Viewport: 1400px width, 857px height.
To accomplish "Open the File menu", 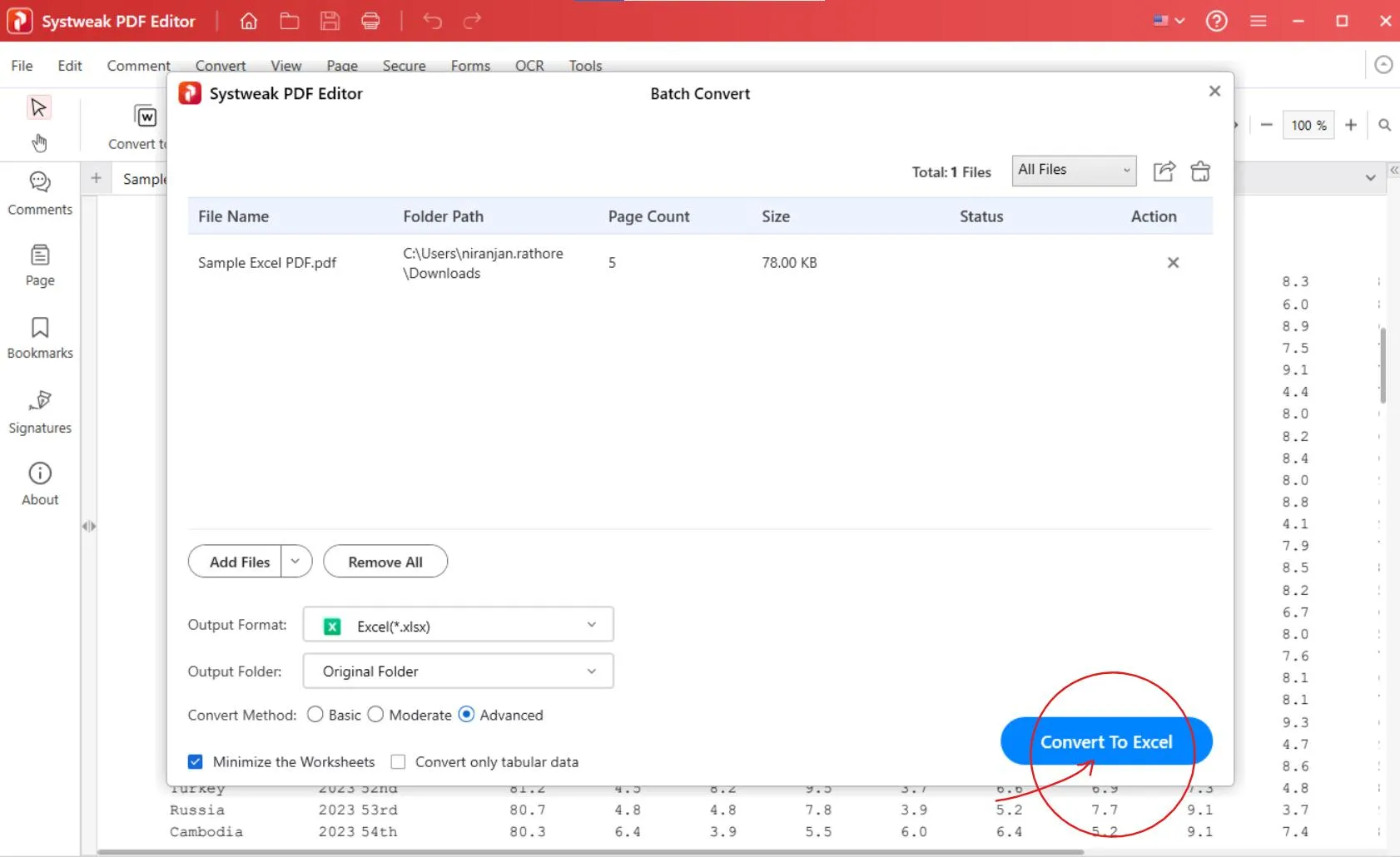I will (x=22, y=66).
